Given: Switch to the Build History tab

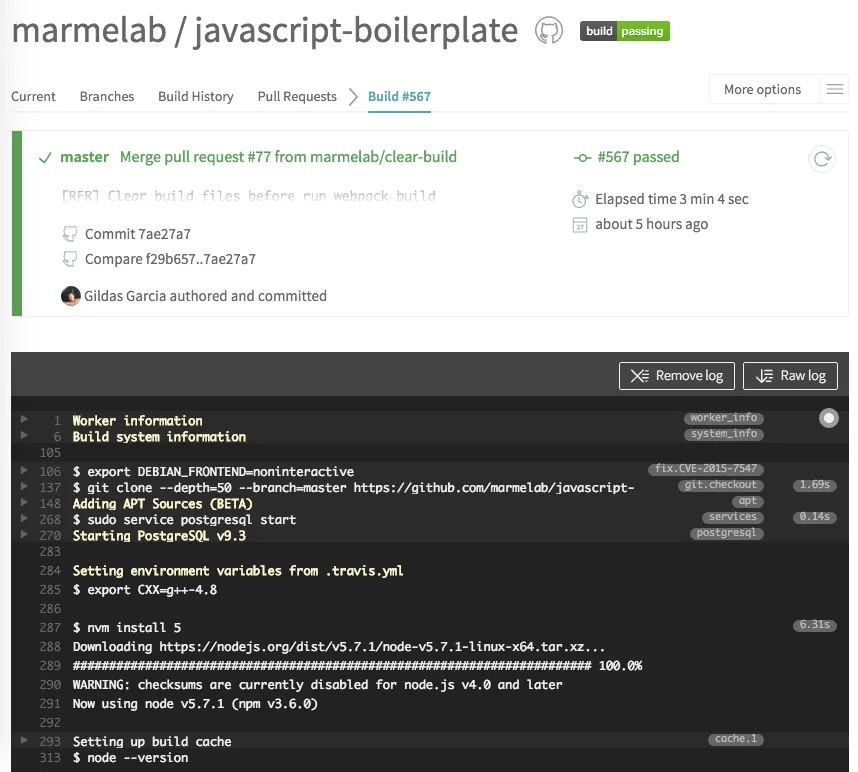Looking at the screenshot, I should pyautogui.click(x=195, y=96).
